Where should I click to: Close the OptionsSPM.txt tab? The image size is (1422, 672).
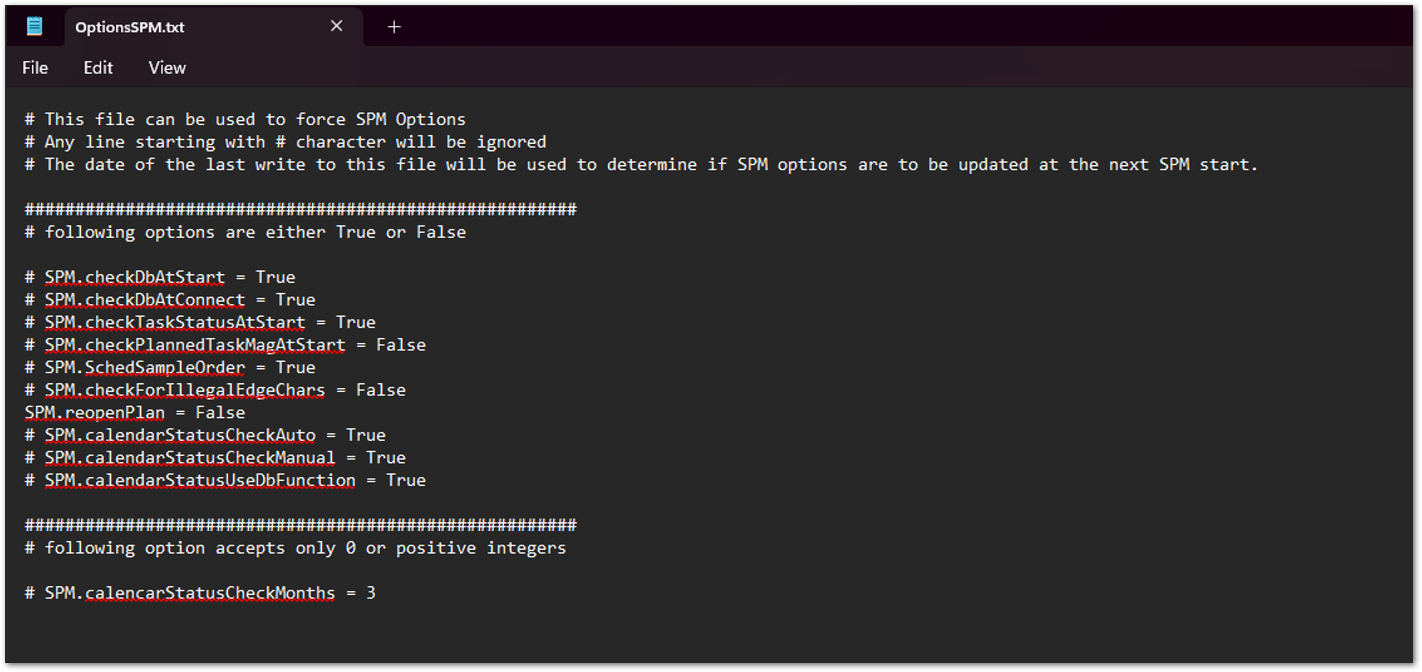(337, 27)
